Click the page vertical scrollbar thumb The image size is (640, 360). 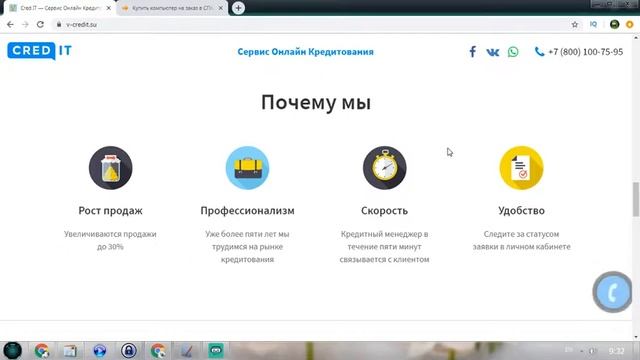pos(636,199)
